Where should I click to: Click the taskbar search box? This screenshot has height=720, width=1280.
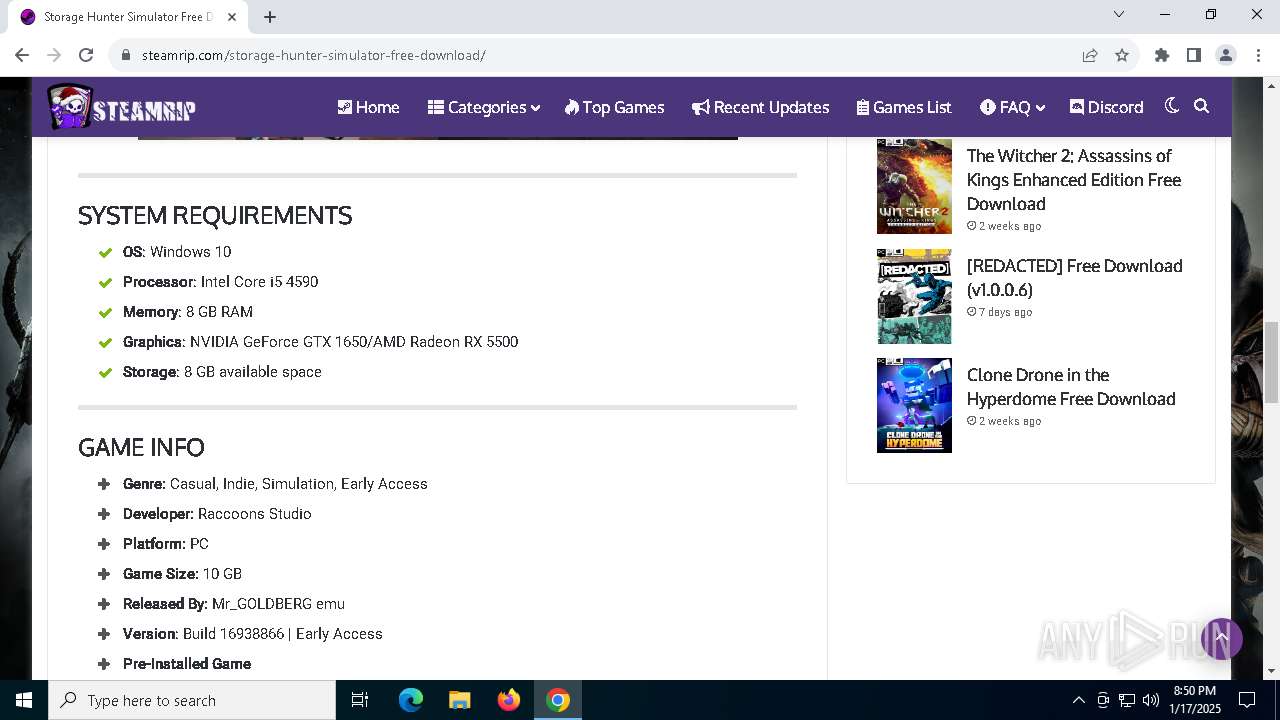192,700
